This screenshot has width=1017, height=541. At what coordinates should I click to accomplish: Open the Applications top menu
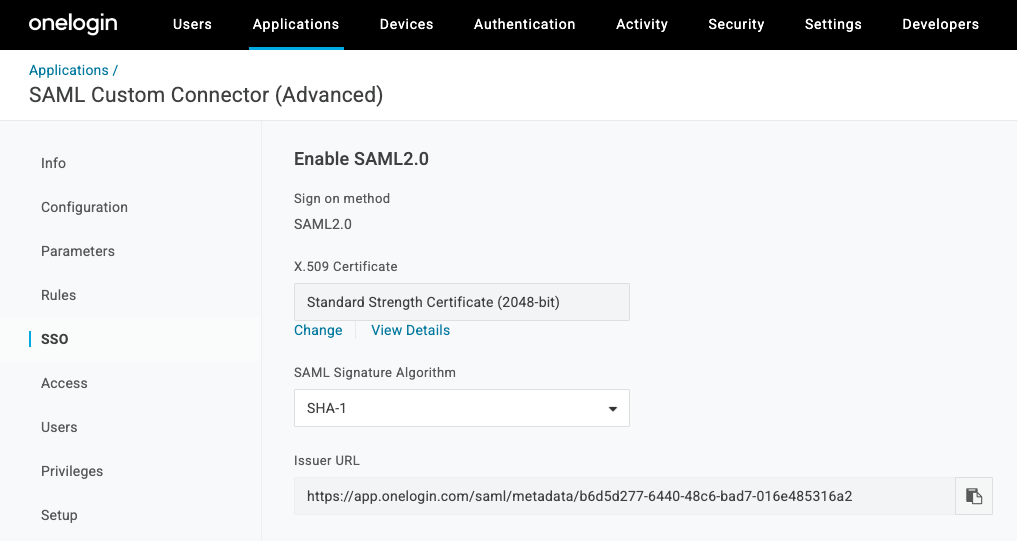[296, 24]
